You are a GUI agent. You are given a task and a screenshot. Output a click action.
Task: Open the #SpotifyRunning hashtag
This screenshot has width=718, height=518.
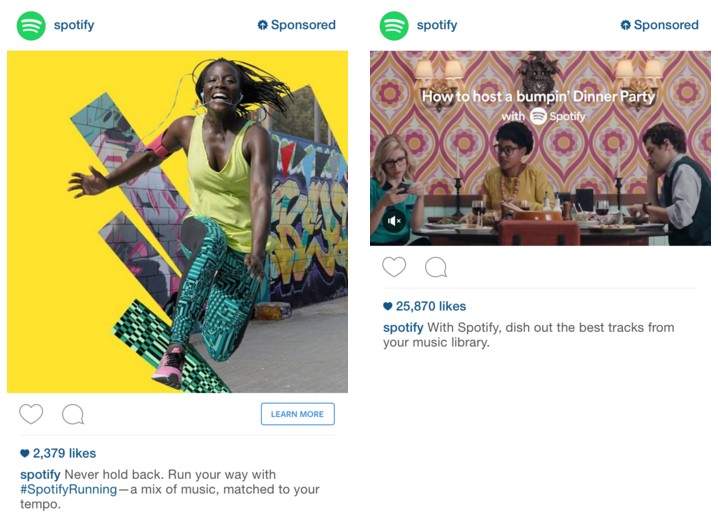68,489
